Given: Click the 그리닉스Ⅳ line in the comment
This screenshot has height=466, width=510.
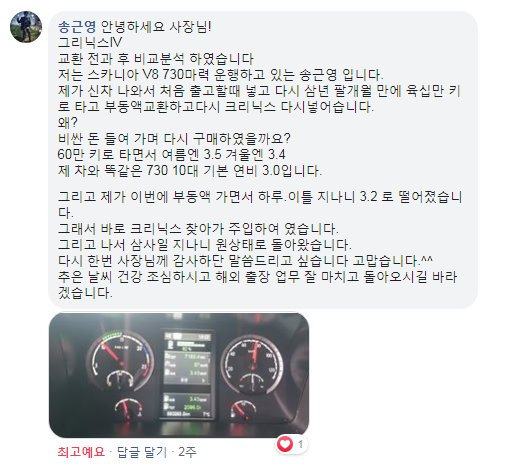Looking at the screenshot, I should pos(90,43).
